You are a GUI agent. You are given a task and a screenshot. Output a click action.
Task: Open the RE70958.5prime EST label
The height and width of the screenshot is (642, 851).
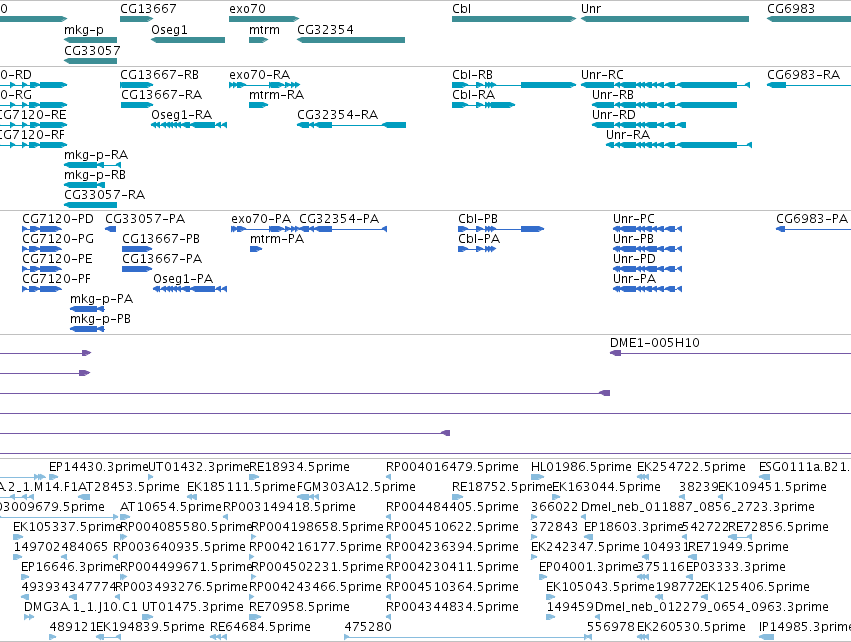click(x=299, y=607)
